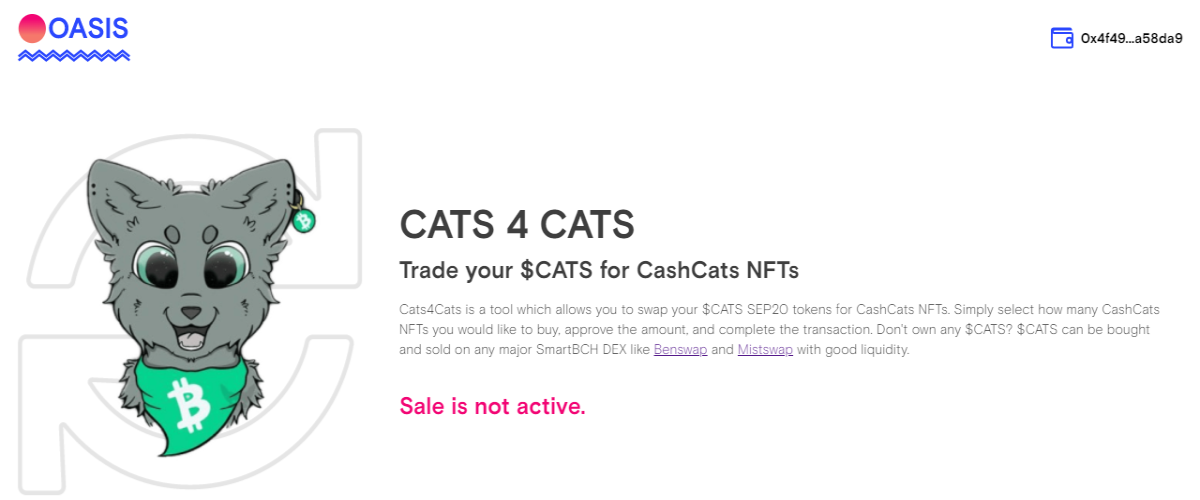Click the faded circular arrow background graphic
The width and height of the screenshot is (1200, 500).
point(190,310)
